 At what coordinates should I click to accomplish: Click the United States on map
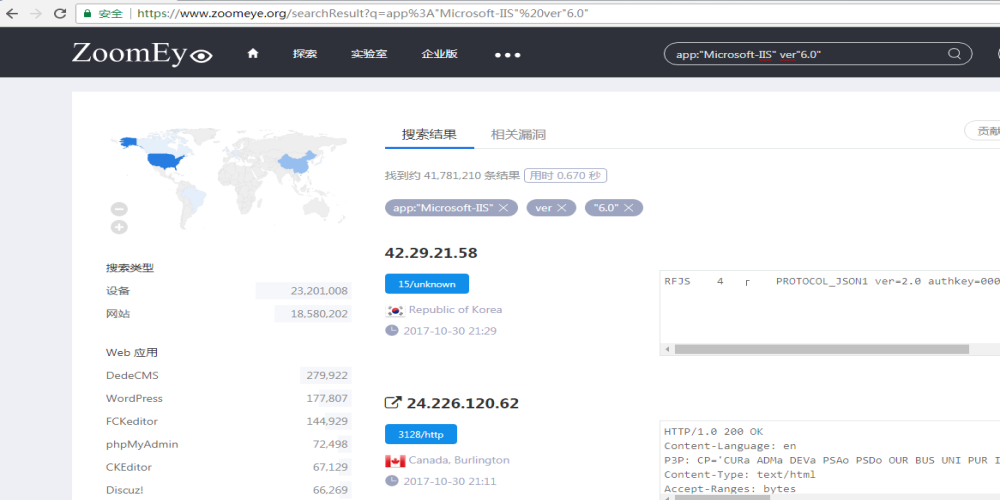[165, 160]
